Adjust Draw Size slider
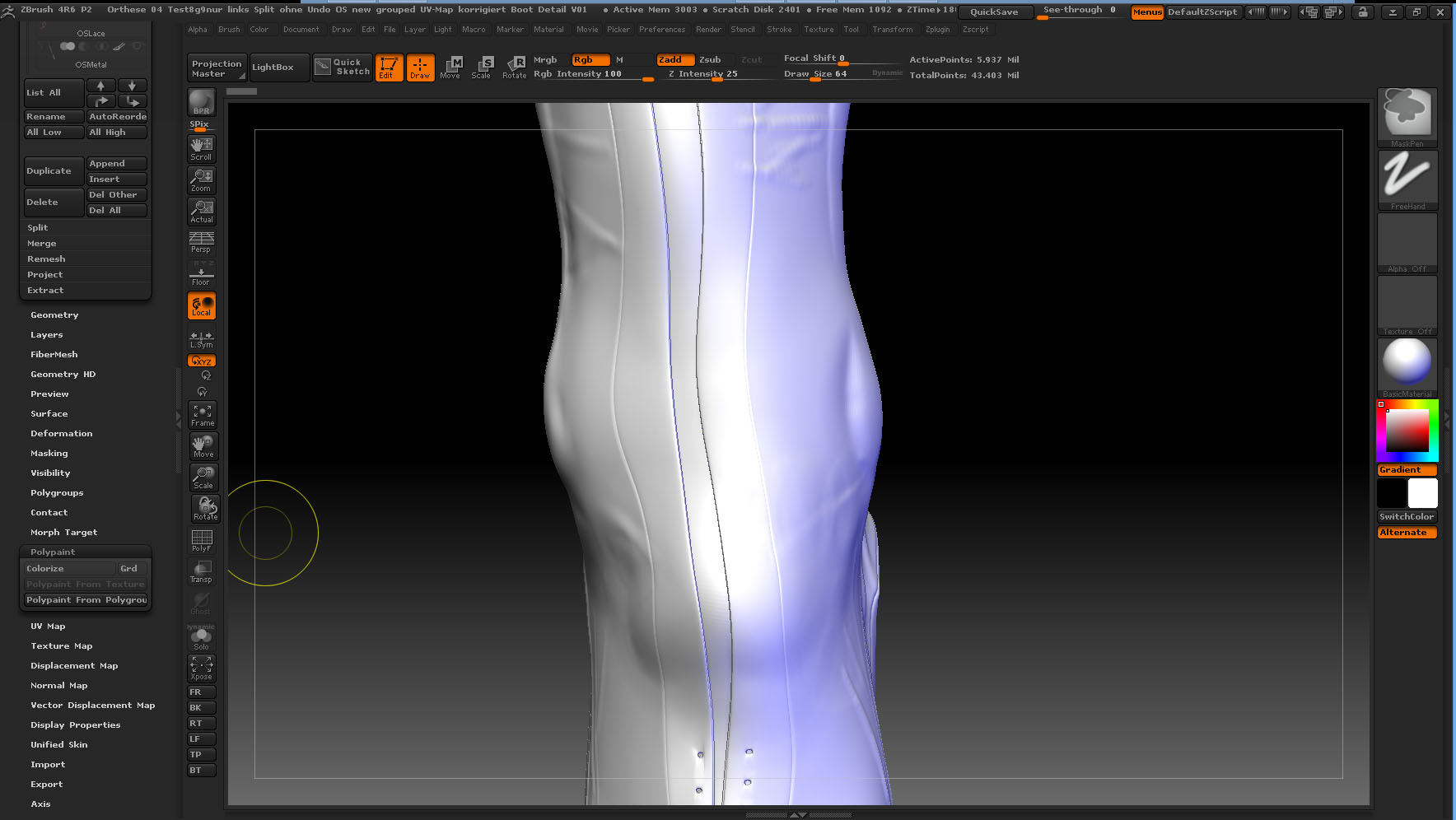1456x820 pixels. click(842, 74)
